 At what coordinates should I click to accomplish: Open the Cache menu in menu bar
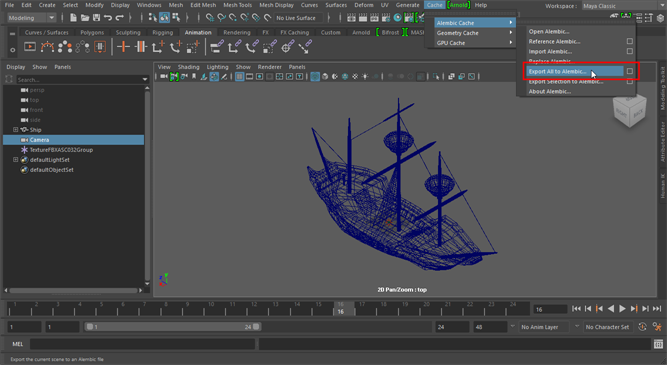point(434,5)
